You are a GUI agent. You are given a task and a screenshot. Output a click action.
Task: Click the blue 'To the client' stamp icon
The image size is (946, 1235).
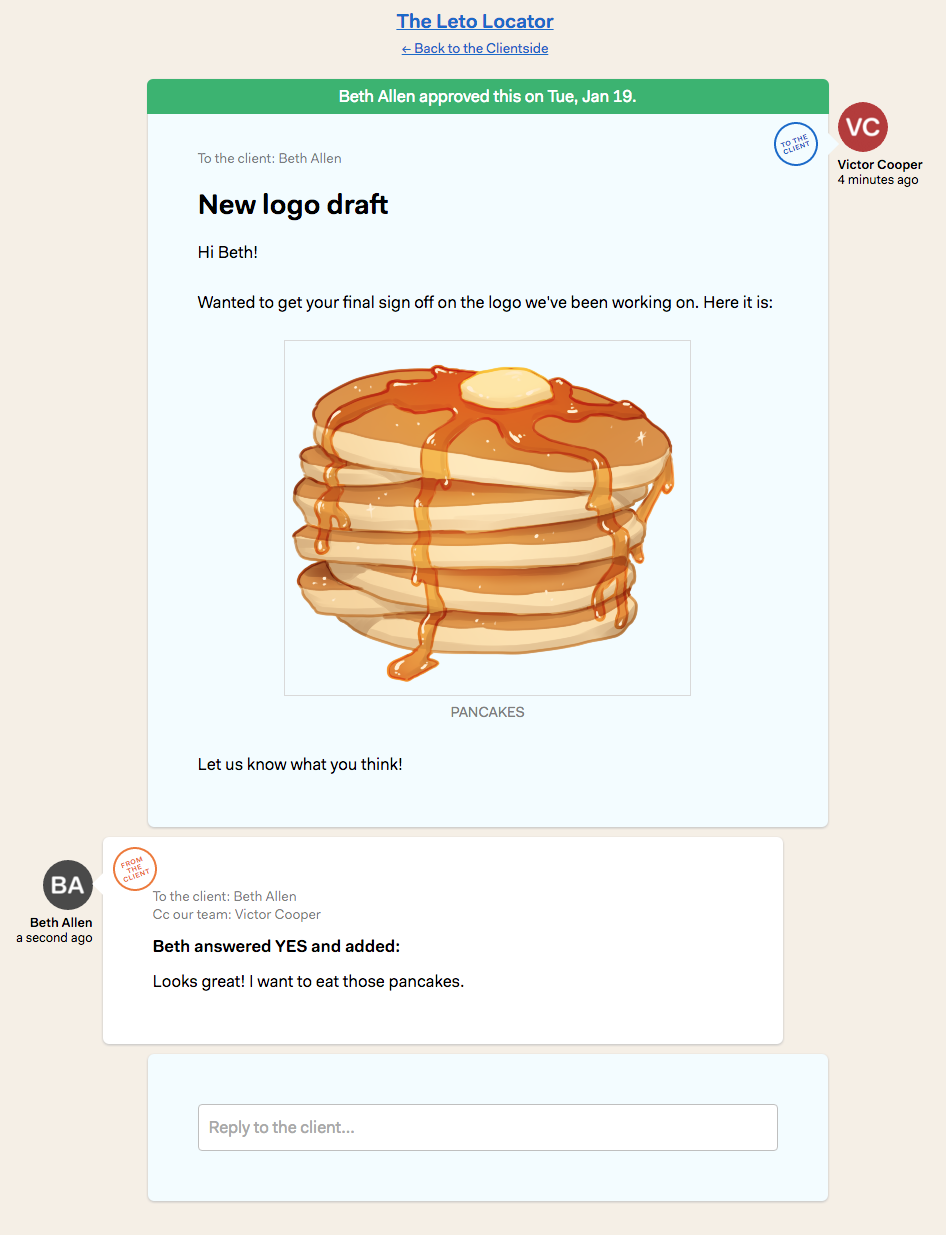tap(796, 144)
